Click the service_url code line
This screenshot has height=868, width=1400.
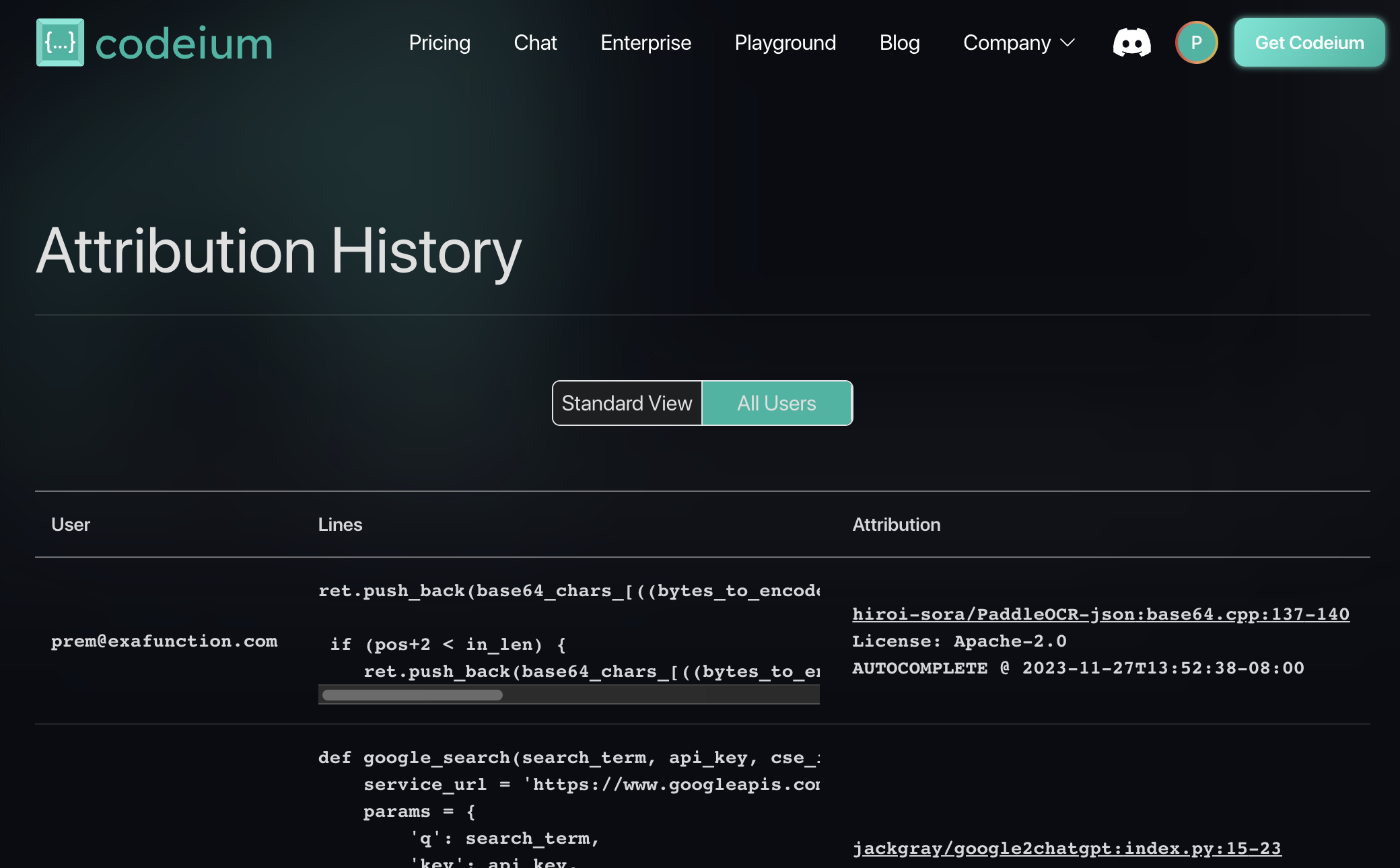tap(592, 785)
